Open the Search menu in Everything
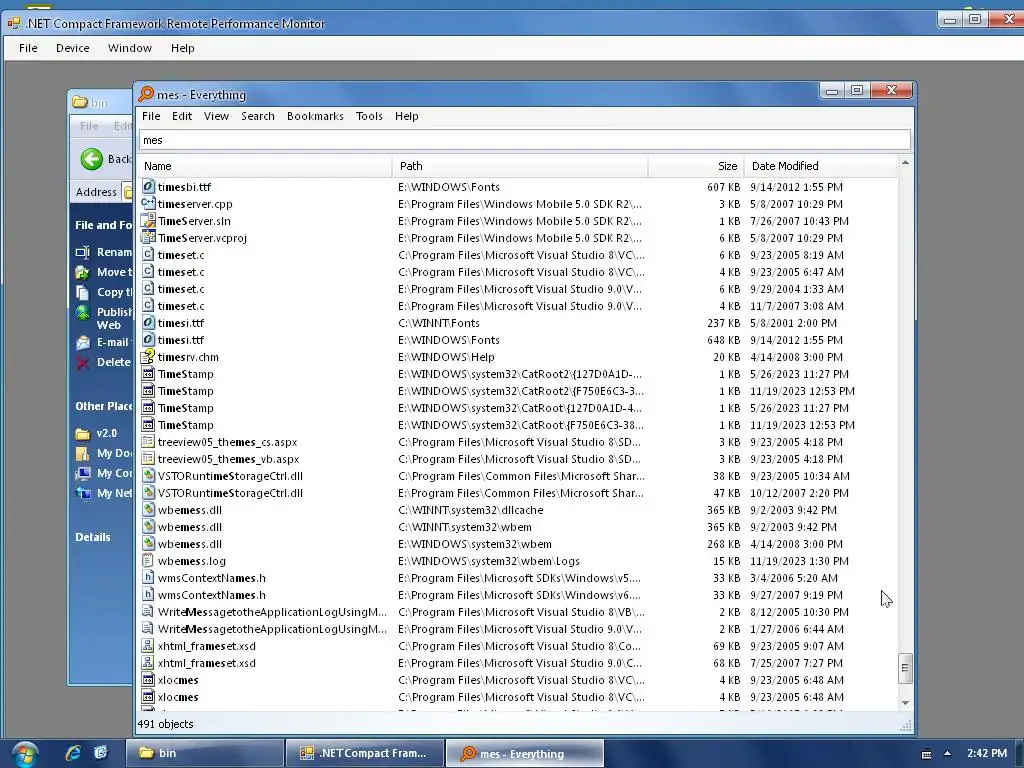This screenshot has width=1024, height=768. click(x=257, y=116)
